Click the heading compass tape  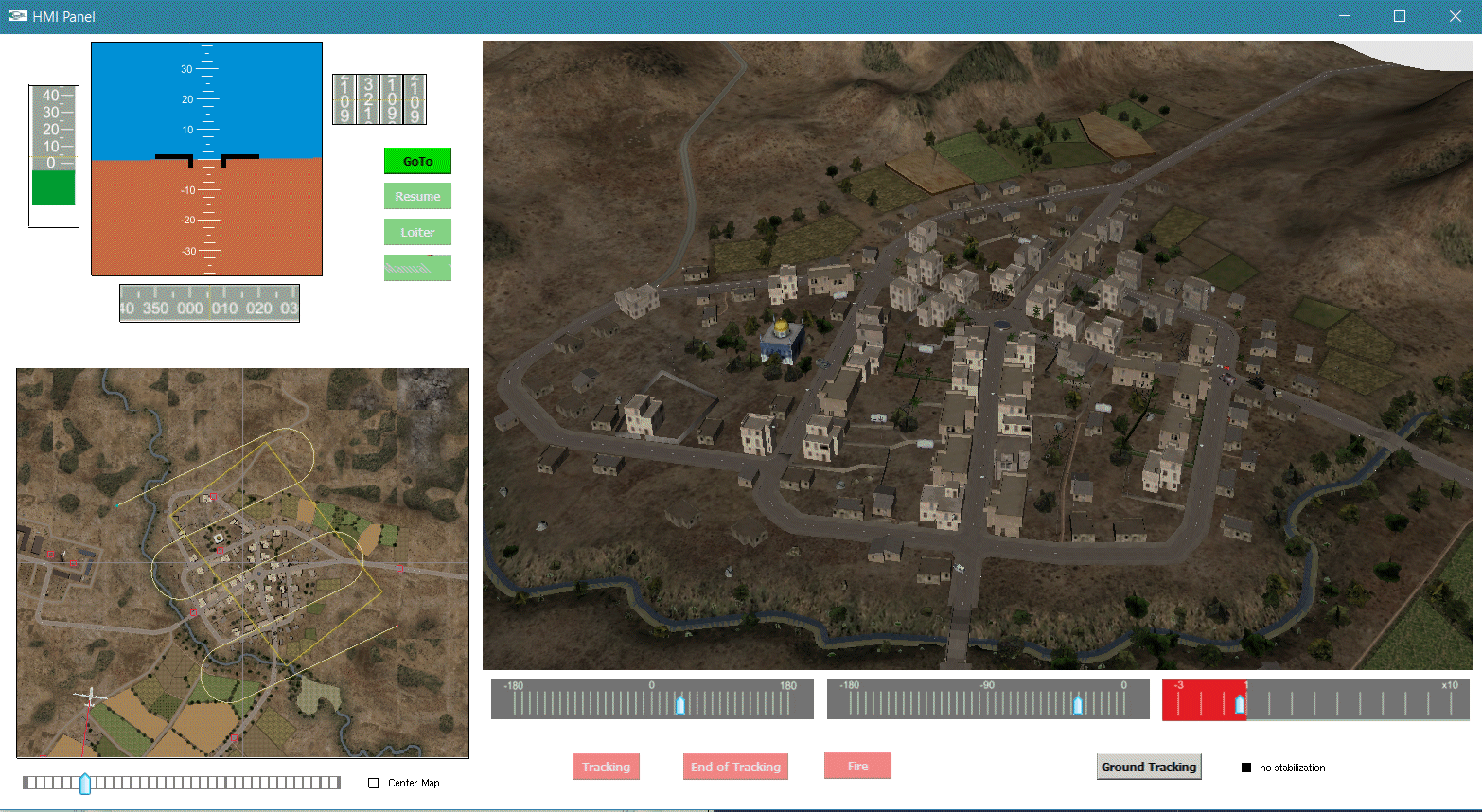pos(209,304)
